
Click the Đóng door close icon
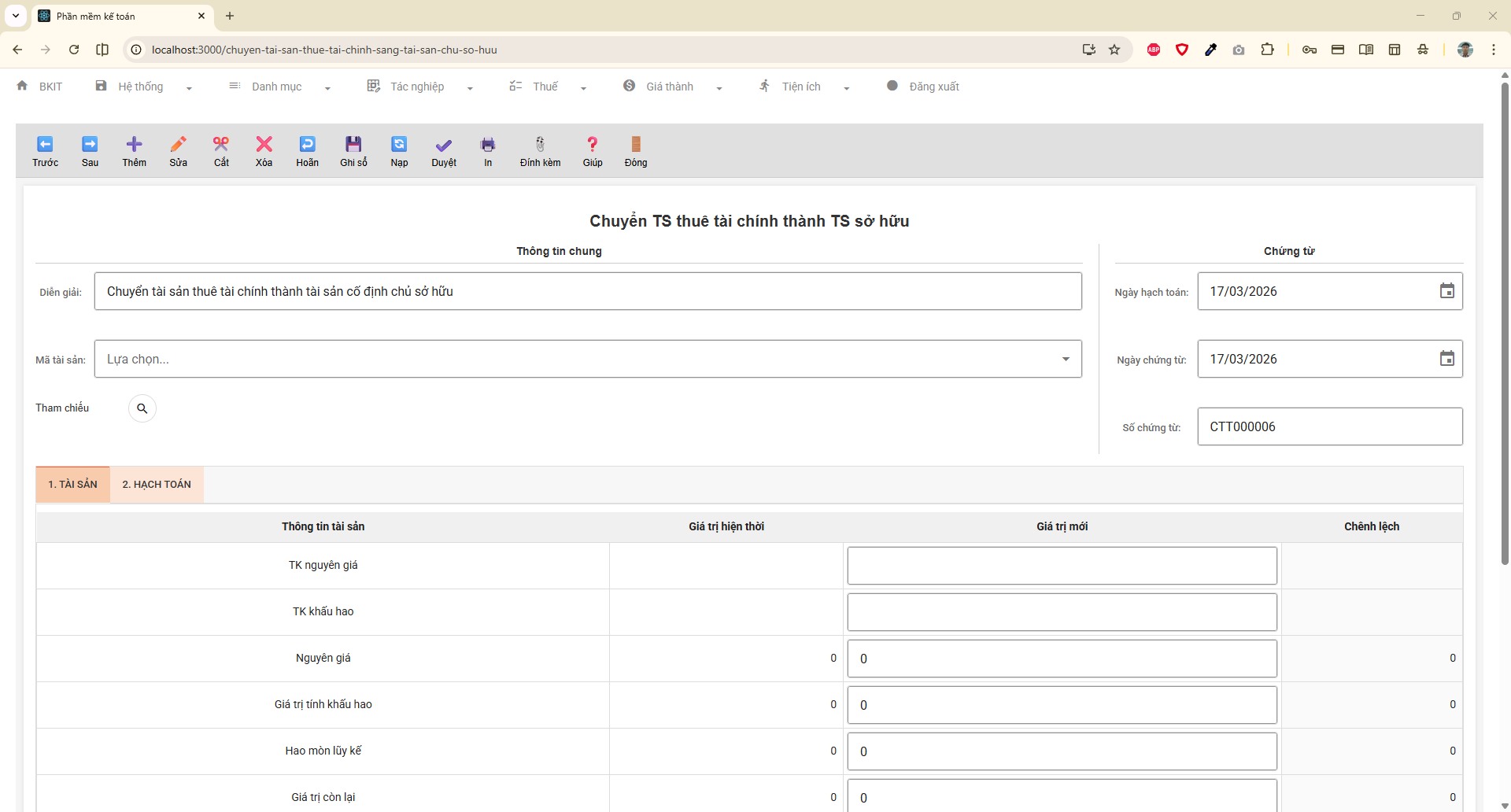coord(636,145)
